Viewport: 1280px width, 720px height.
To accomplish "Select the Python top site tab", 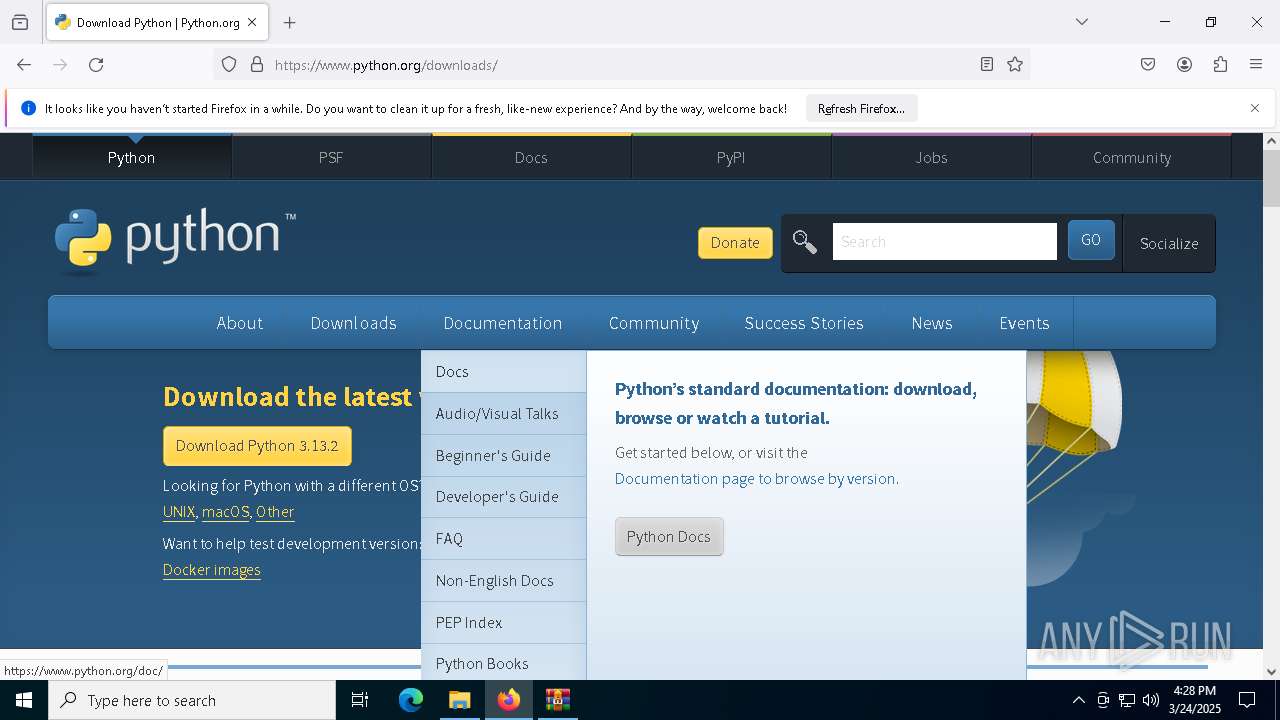I will pos(131,157).
